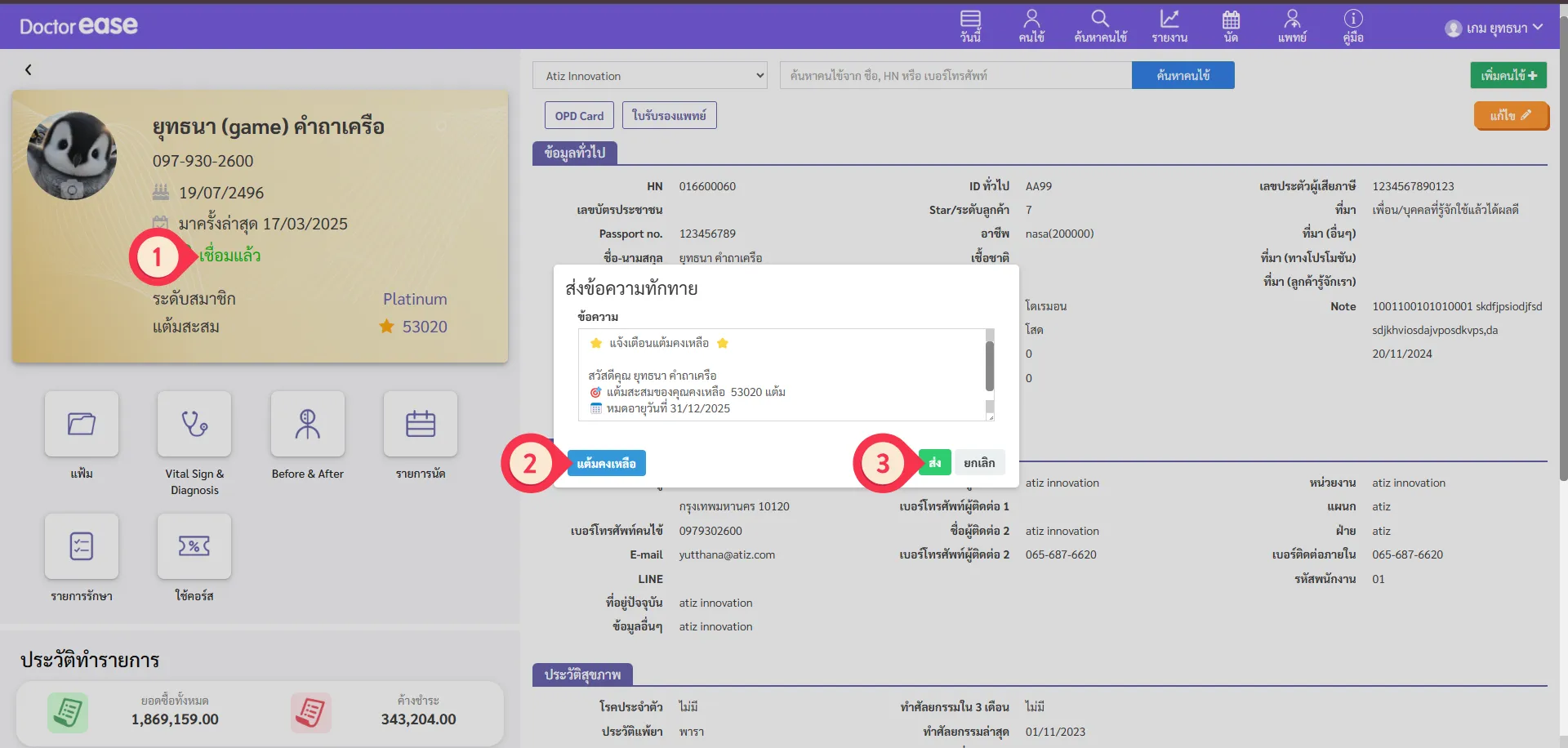Click the patient penguin profile photo
The image size is (1568, 748).
[72, 156]
